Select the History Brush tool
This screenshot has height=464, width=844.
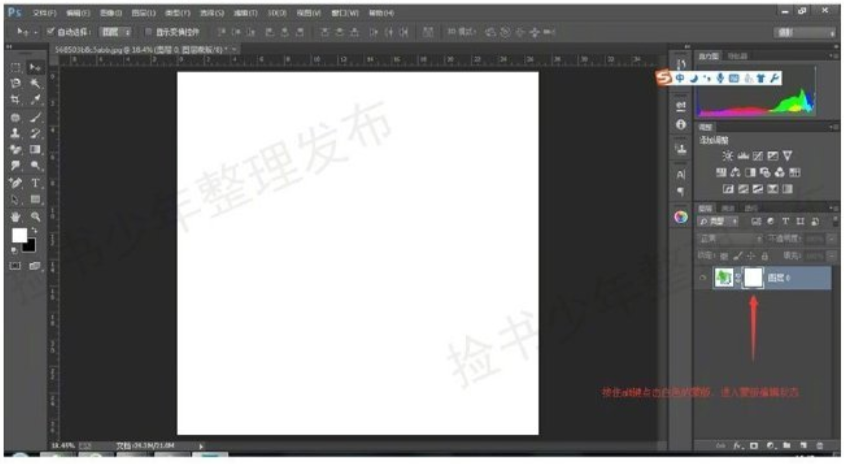[x=35, y=133]
